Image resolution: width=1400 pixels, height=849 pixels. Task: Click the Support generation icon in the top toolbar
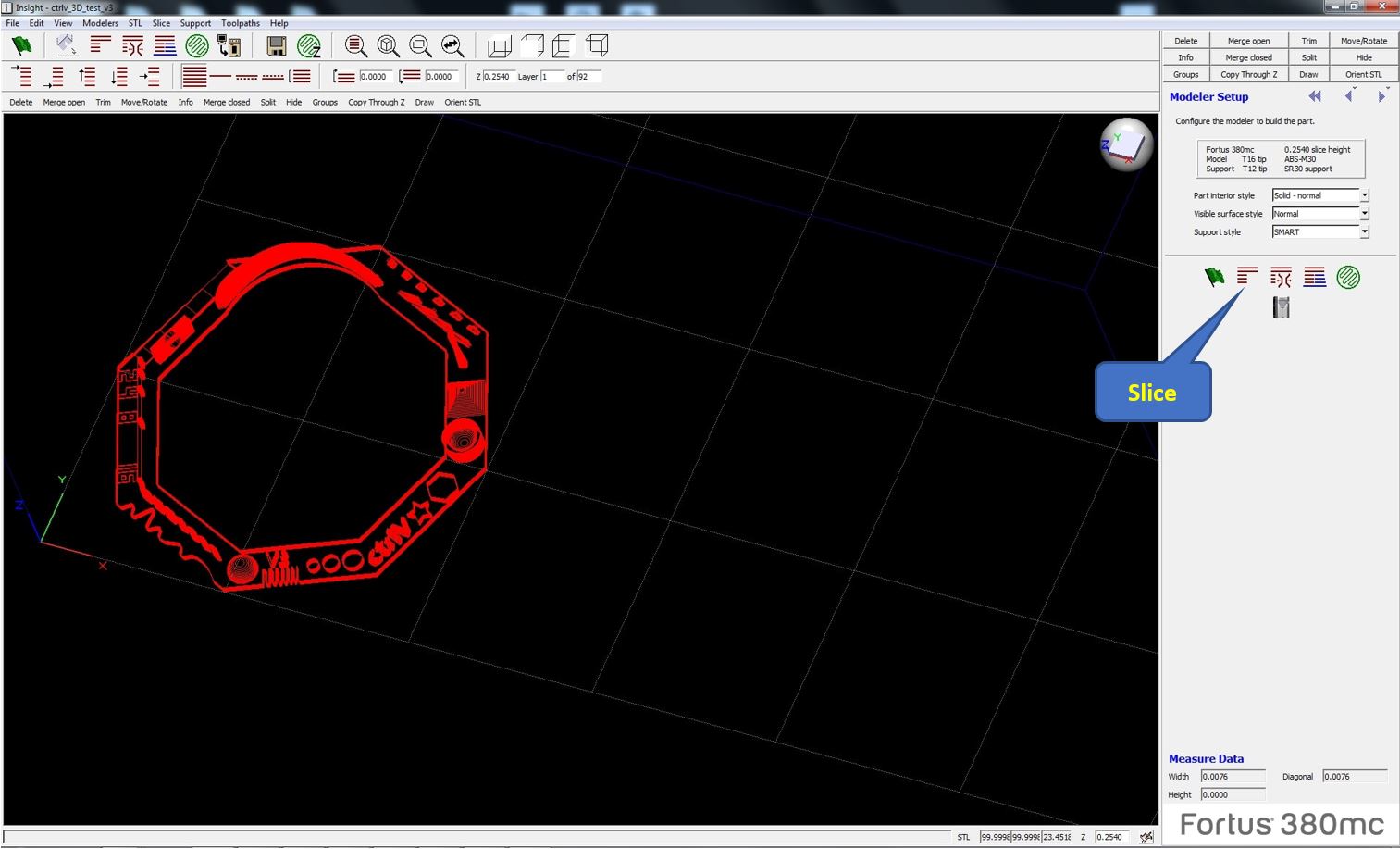pos(132,45)
